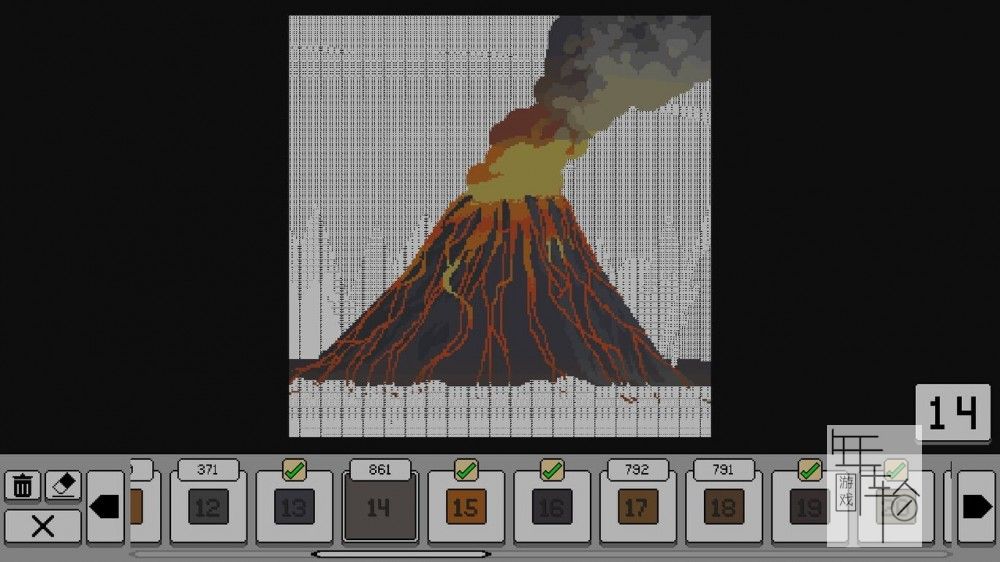This screenshot has width=1000, height=562.
Task: Select color 18 in the palette
Action: (x=722, y=507)
